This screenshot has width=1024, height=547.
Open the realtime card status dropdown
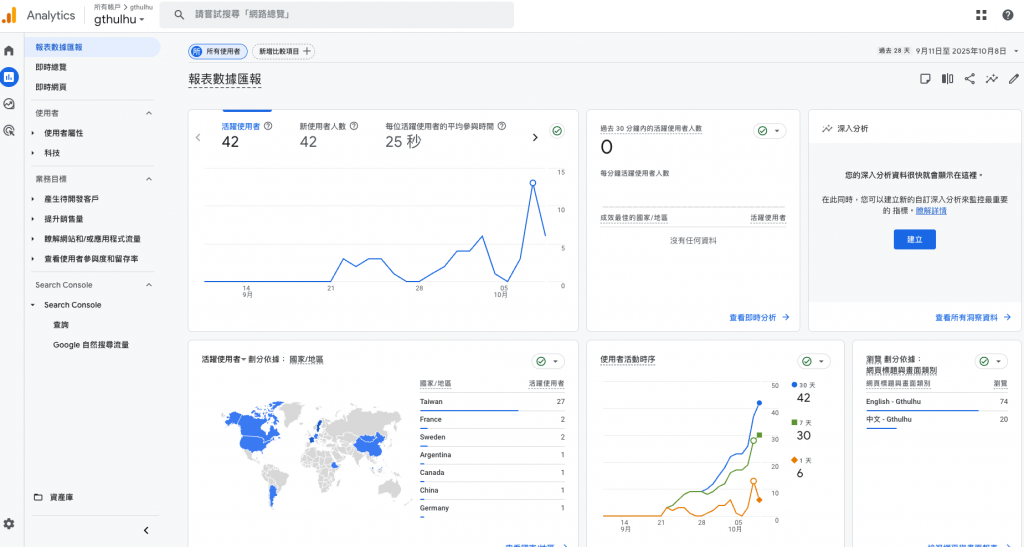point(769,131)
